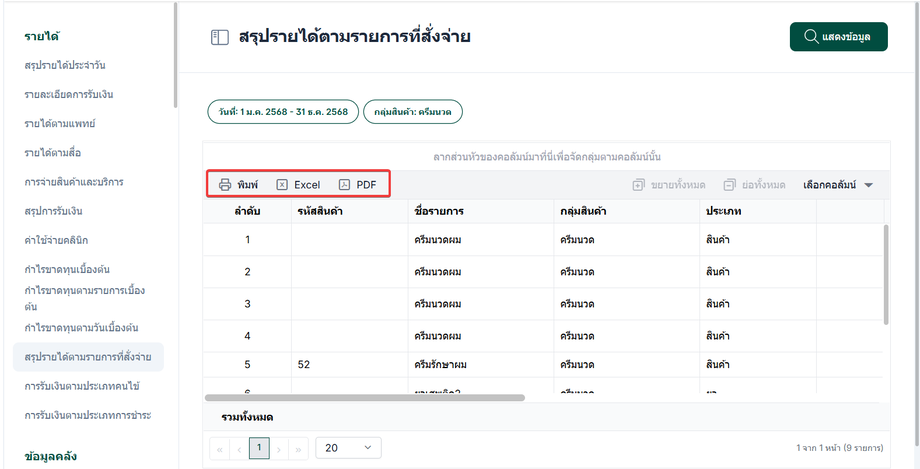The width and height of the screenshot is (920, 469).
Task: Click the รวมทั้งหมด total row label
Action: (x=247, y=418)
